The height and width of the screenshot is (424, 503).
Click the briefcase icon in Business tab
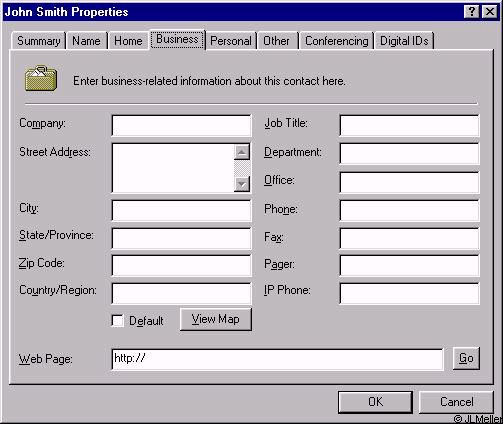41,79
